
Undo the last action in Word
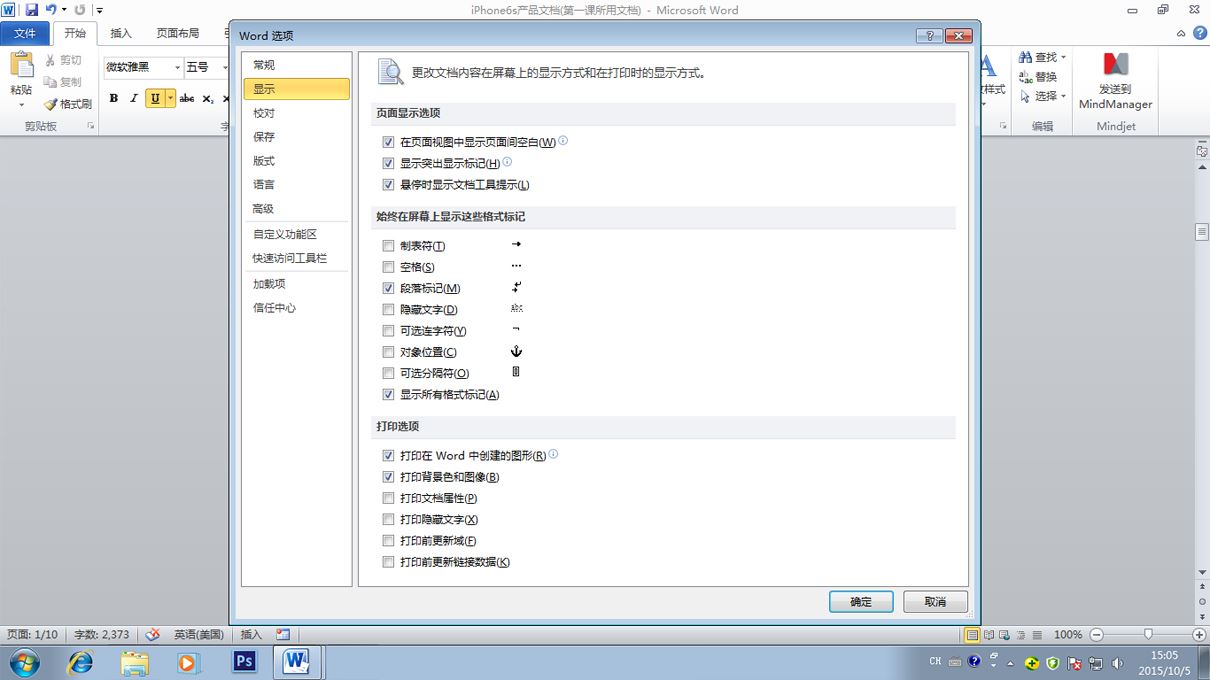(51, 10)
